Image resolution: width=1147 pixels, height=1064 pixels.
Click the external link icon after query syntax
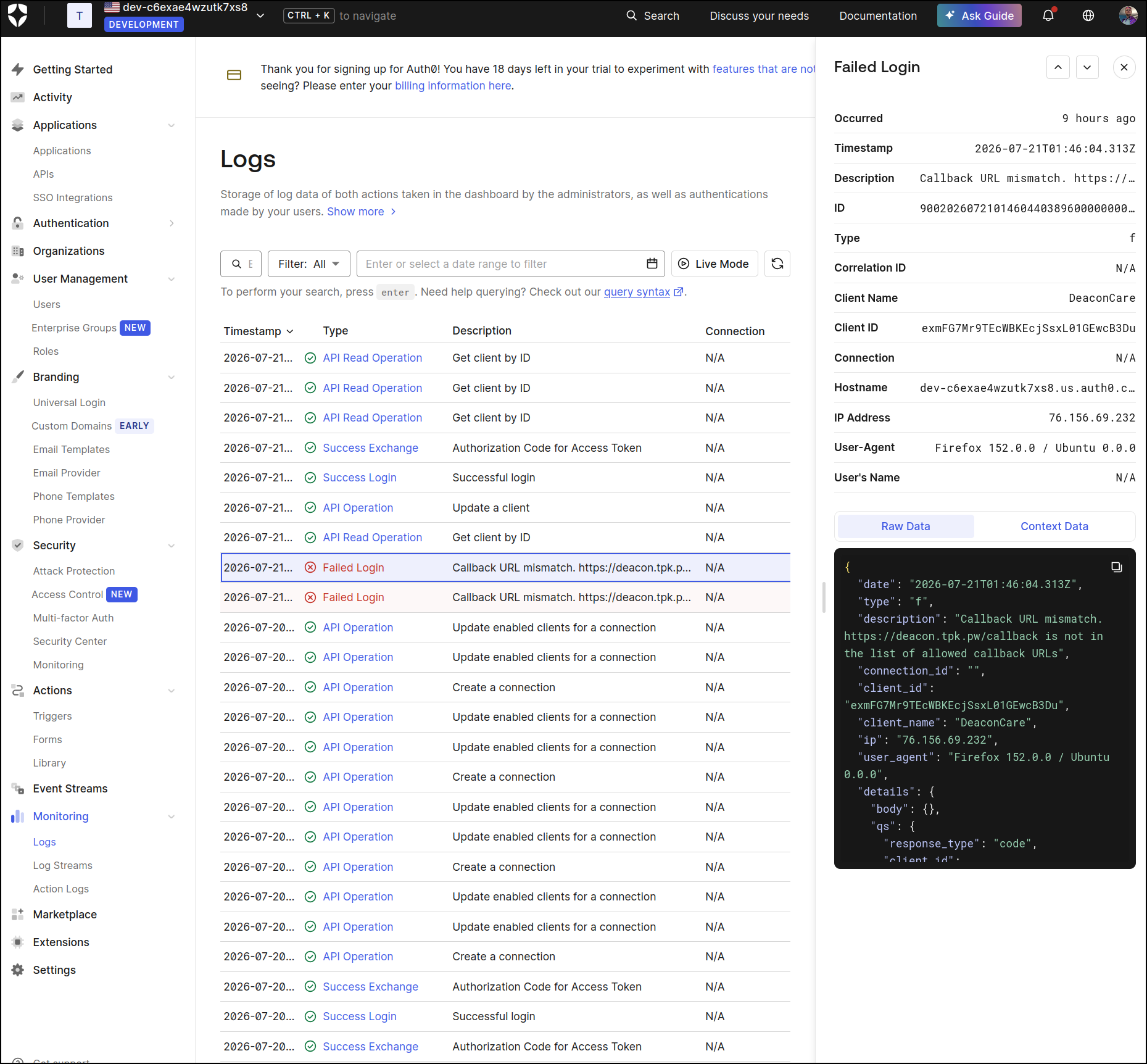678,292
